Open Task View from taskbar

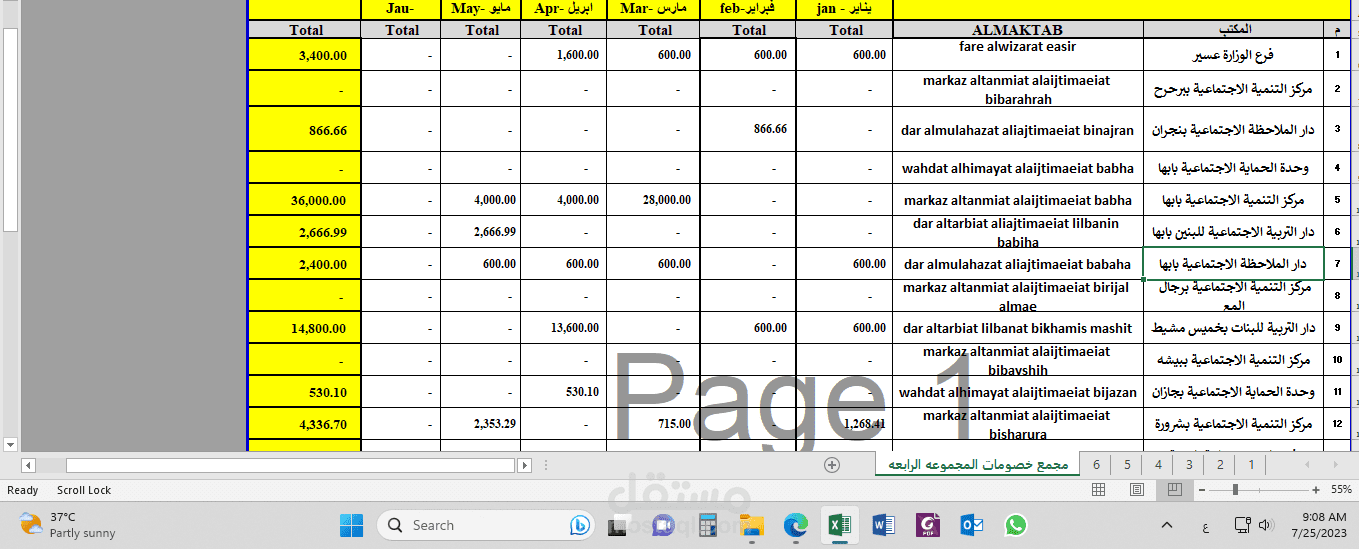[x=619, y=525]
